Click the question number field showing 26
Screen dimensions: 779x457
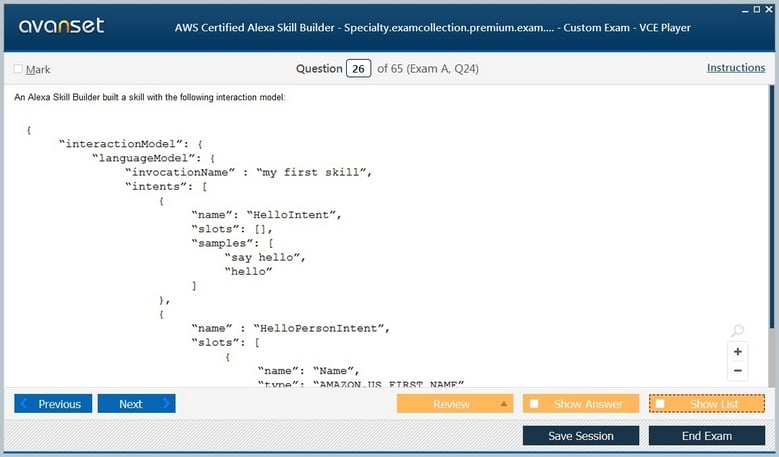coord(358,69)
